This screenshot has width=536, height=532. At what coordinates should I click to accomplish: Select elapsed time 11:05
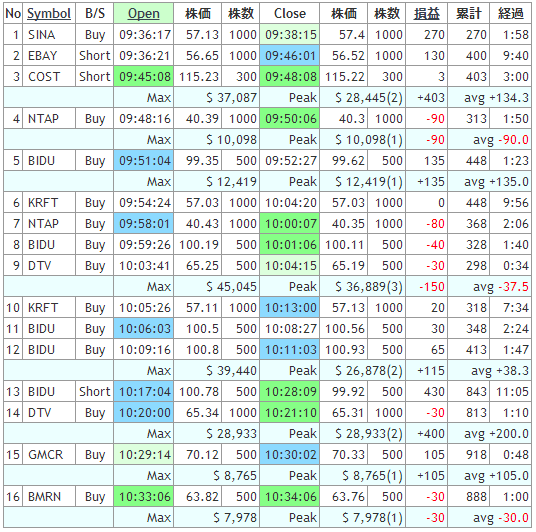(510, 391)
